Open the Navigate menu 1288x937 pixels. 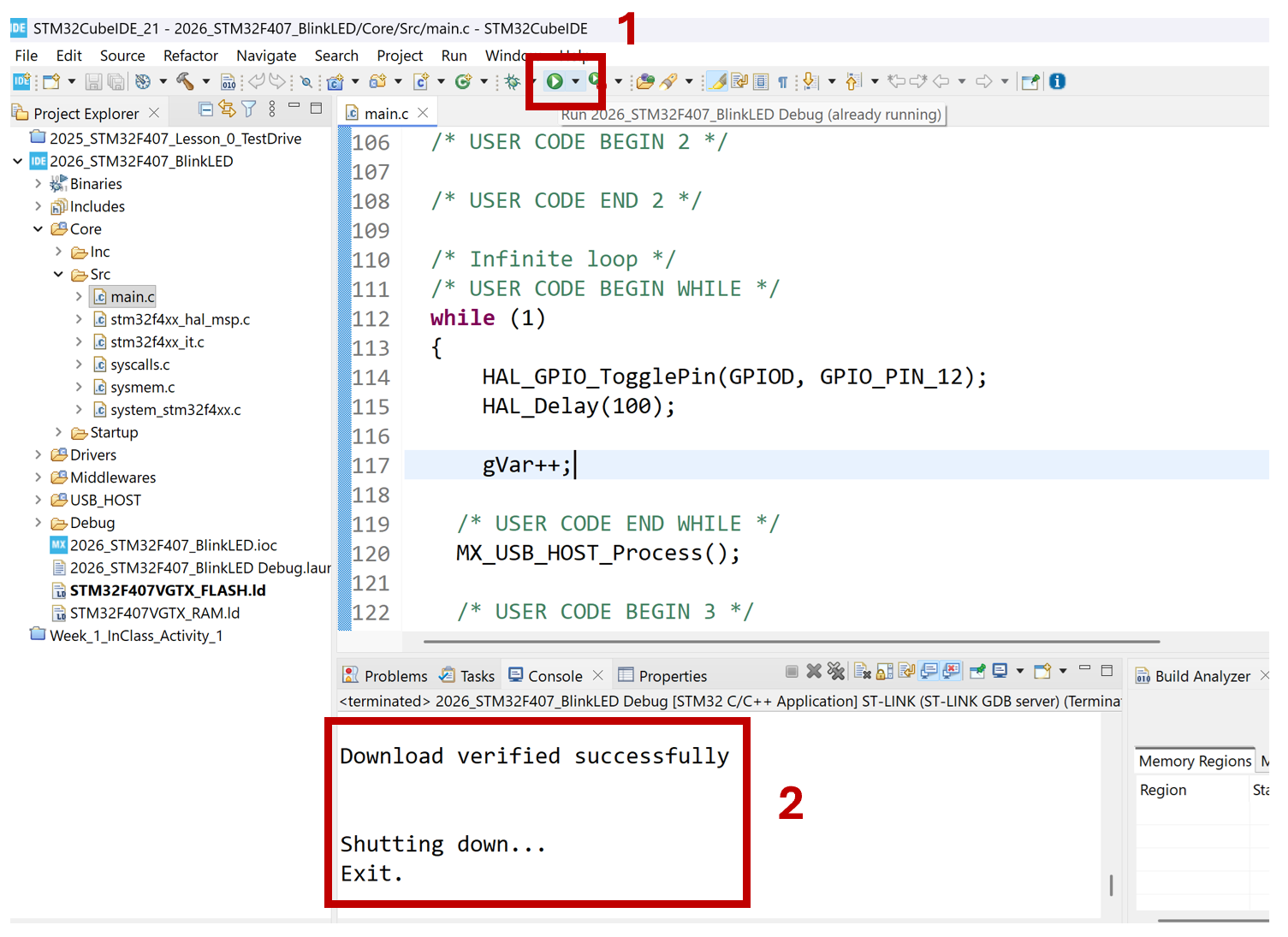(266, 56)
